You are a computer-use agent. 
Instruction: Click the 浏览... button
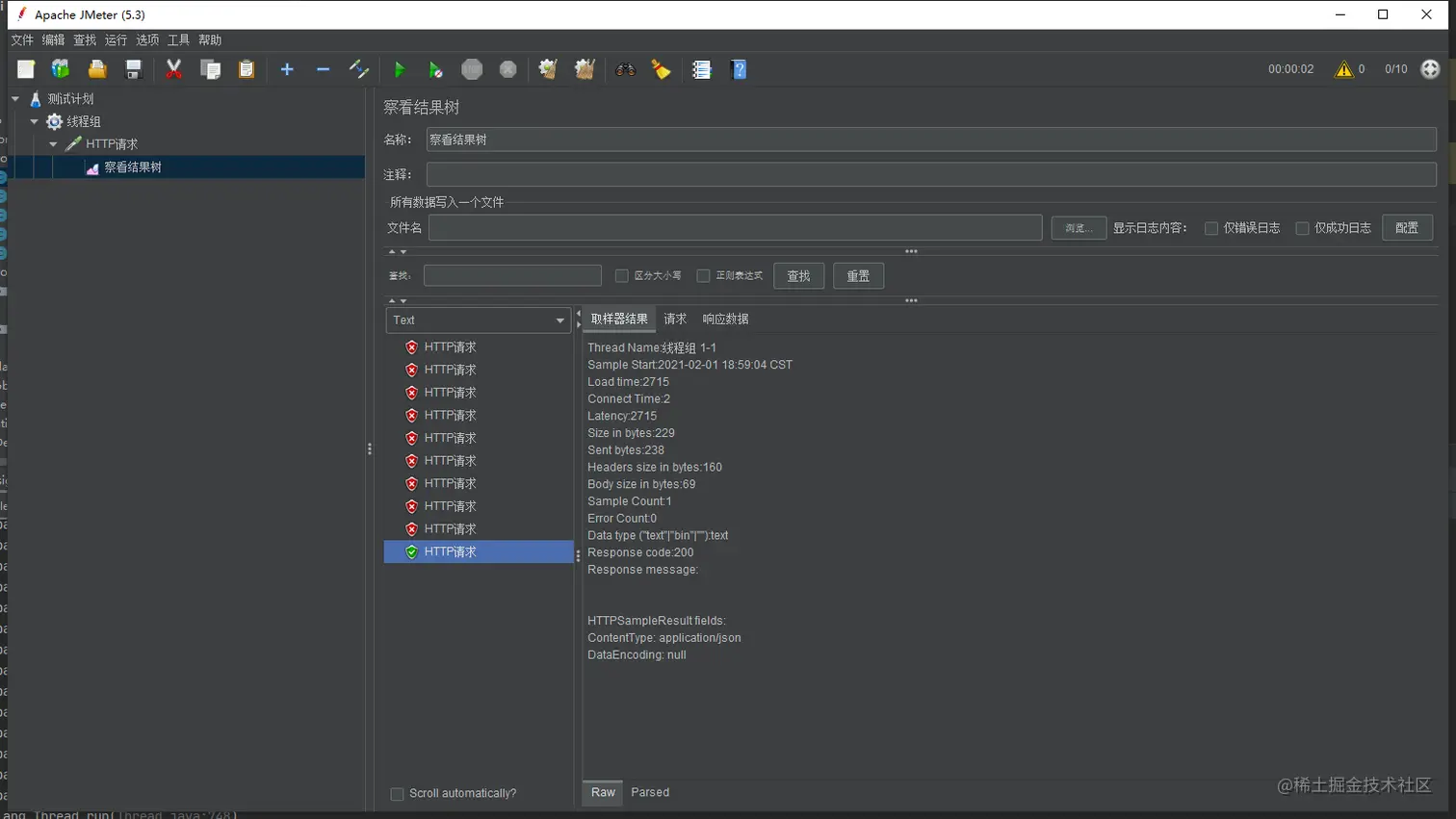(1079, 228)
